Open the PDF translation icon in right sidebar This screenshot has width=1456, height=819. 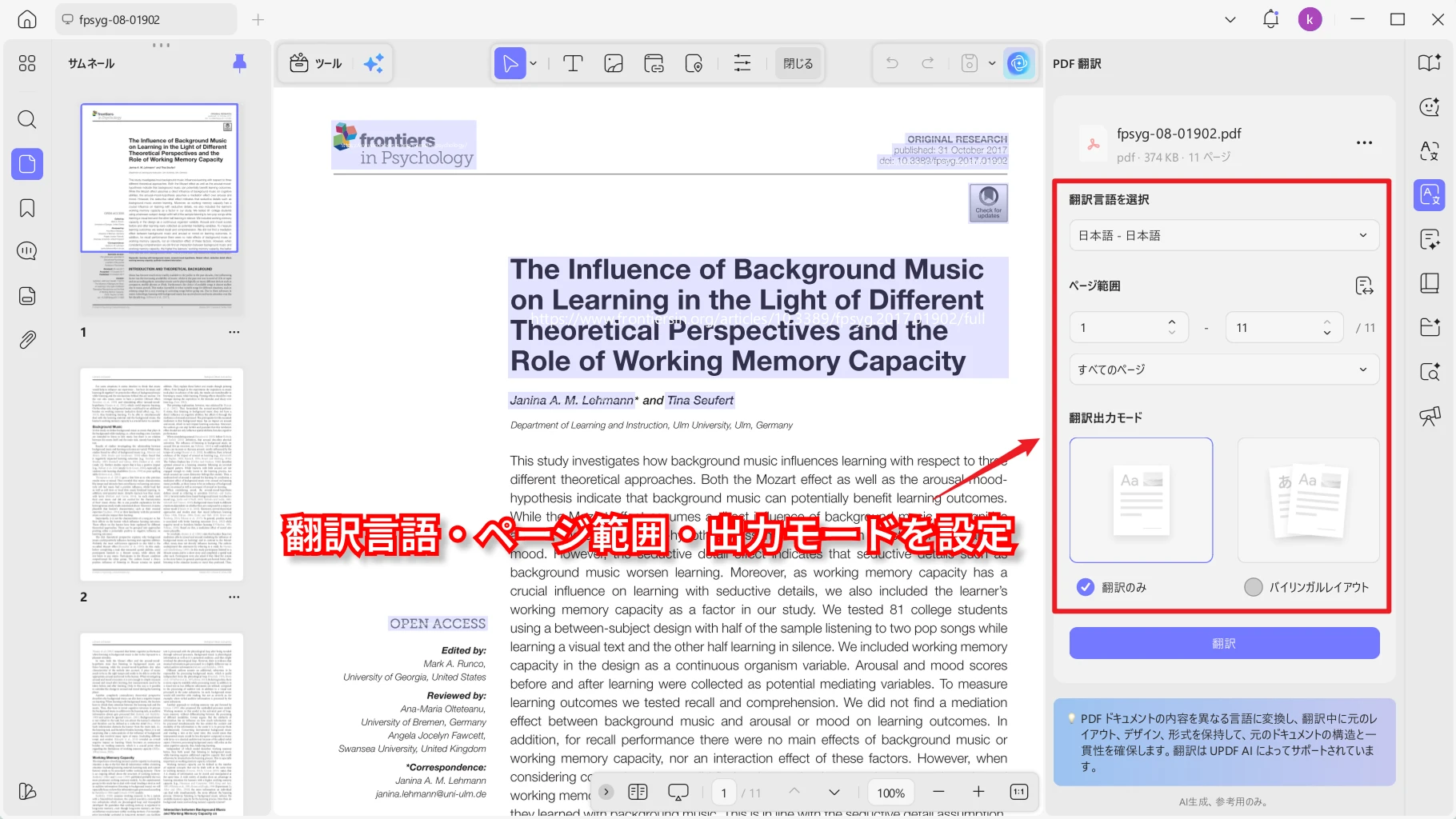1429,194
